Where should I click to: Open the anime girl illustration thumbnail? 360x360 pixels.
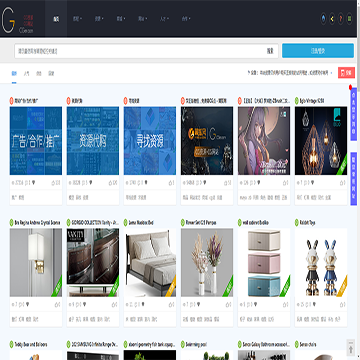coord(264,141)
